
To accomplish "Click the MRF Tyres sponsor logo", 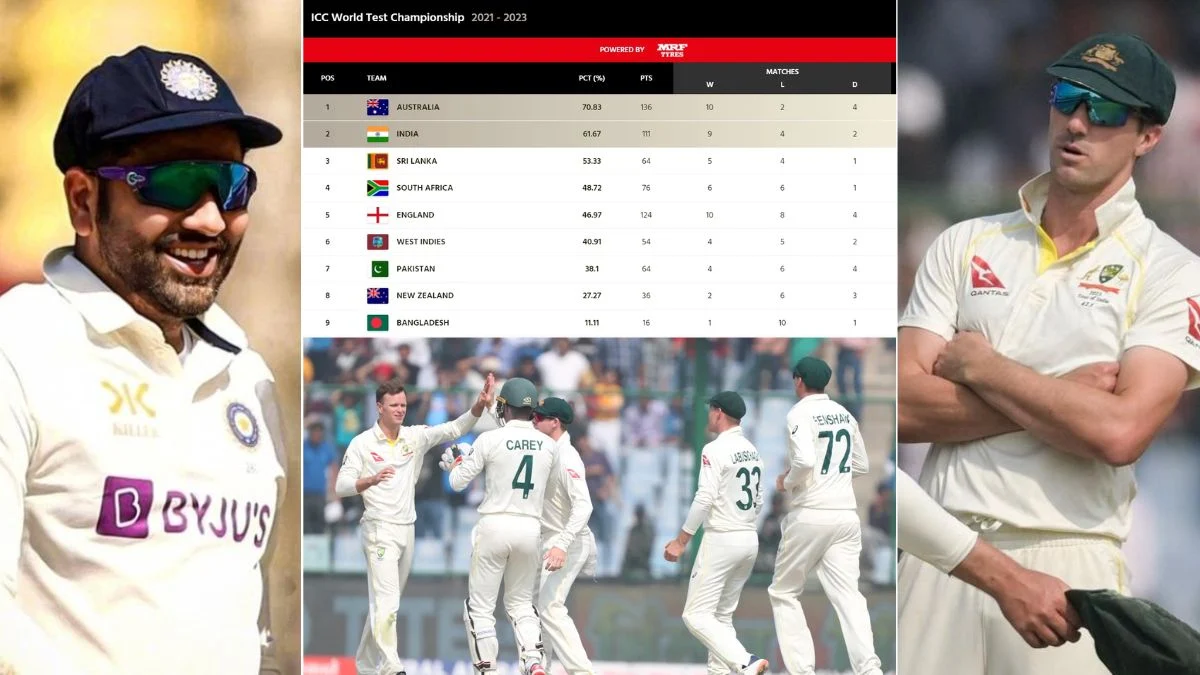I will pos(672,50).
